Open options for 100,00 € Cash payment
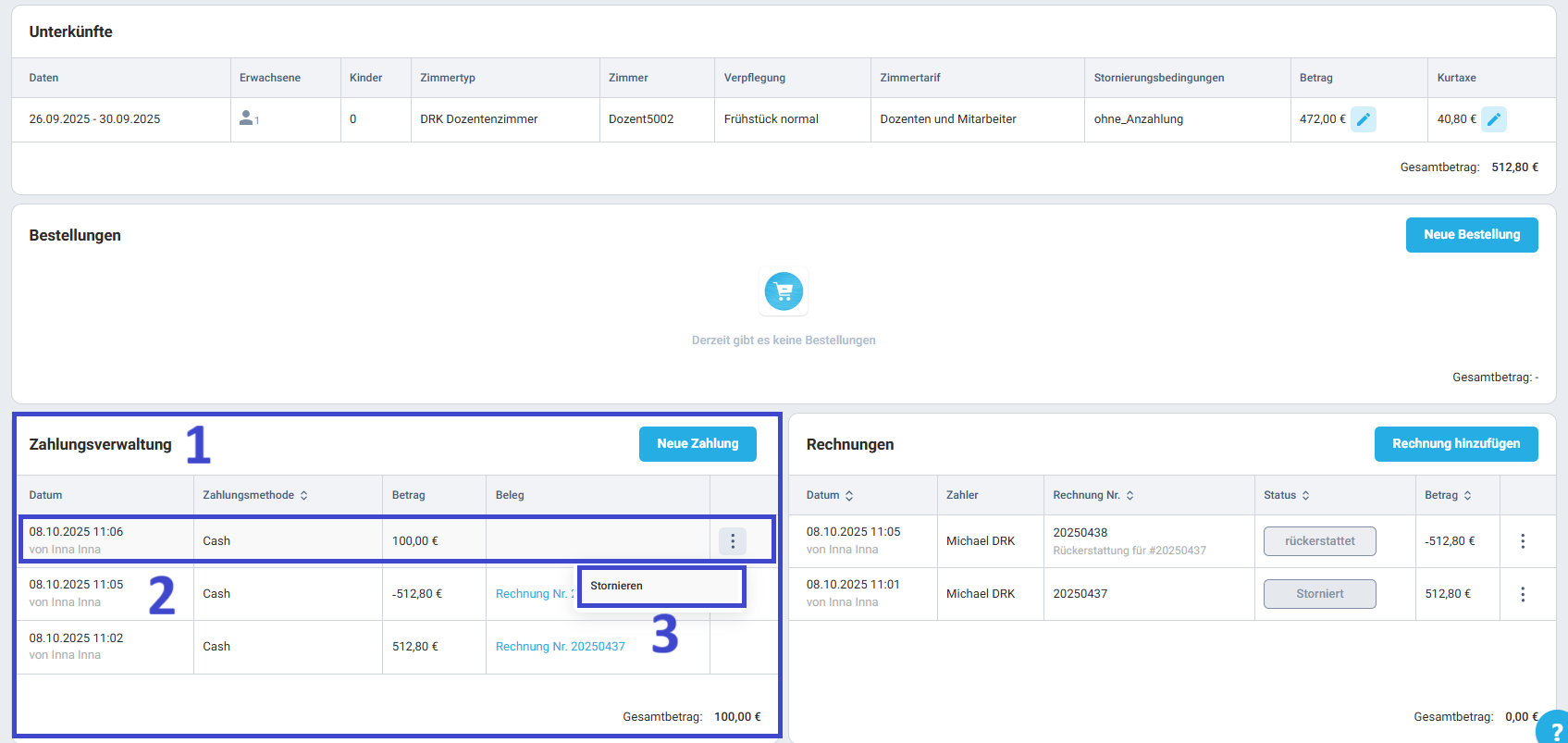Image resolution: width=1568 pixels, height=743 pixels. point(732,541)
